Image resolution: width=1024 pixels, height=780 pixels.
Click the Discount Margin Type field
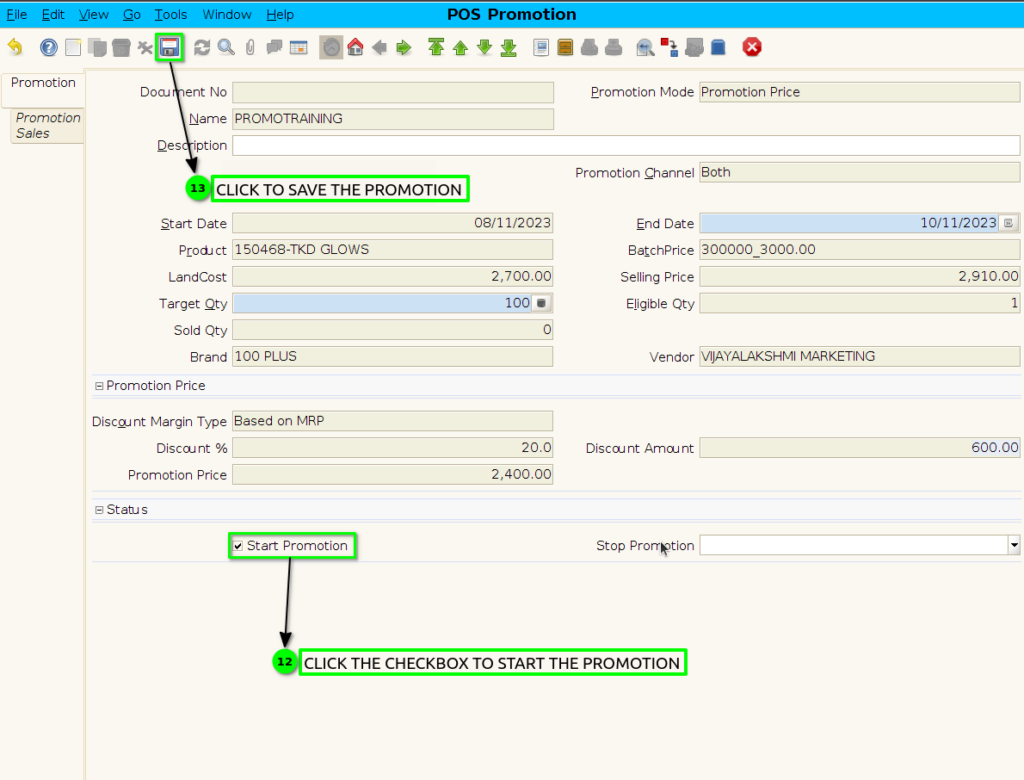coord(392,421)
